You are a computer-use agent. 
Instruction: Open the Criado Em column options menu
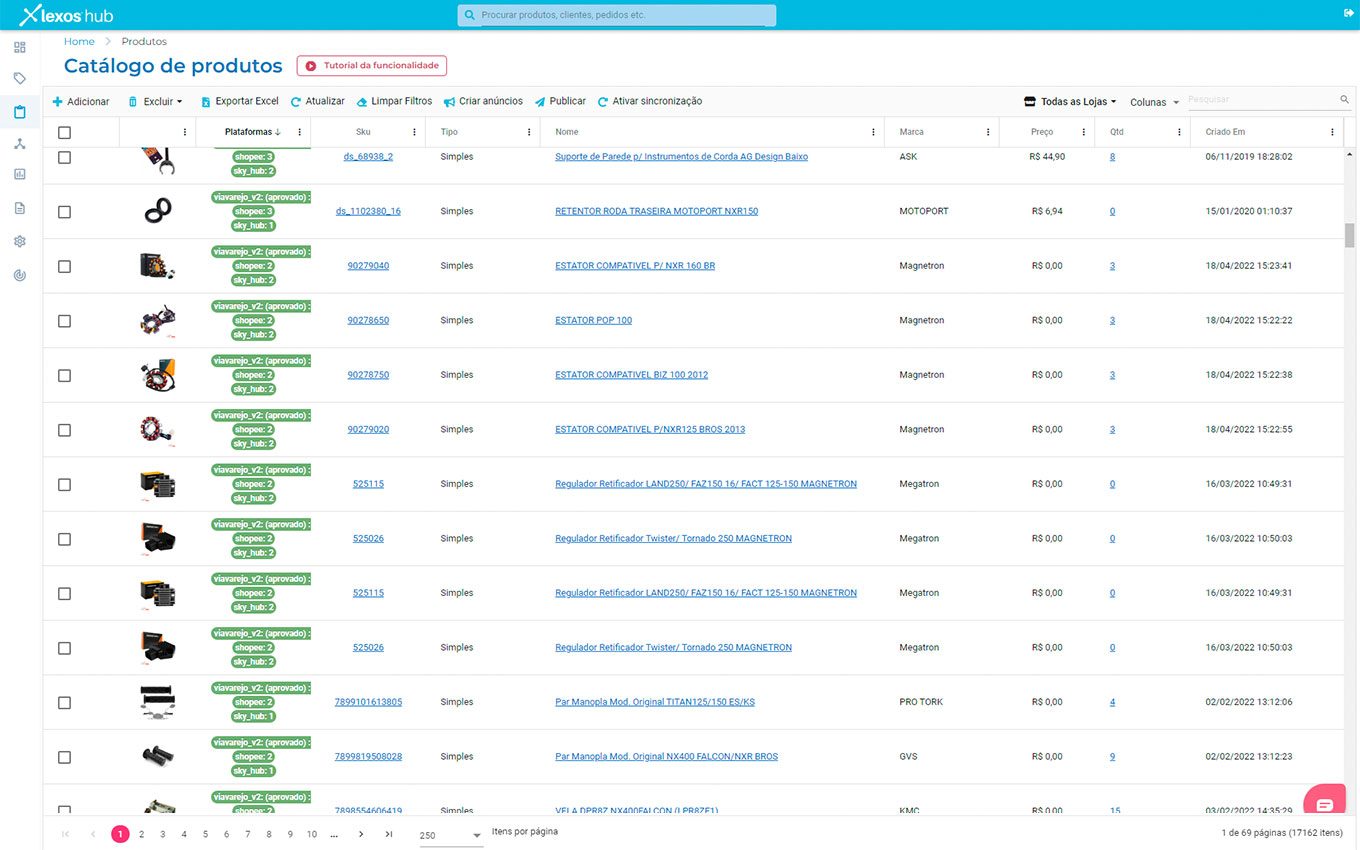pos(1332,132)
